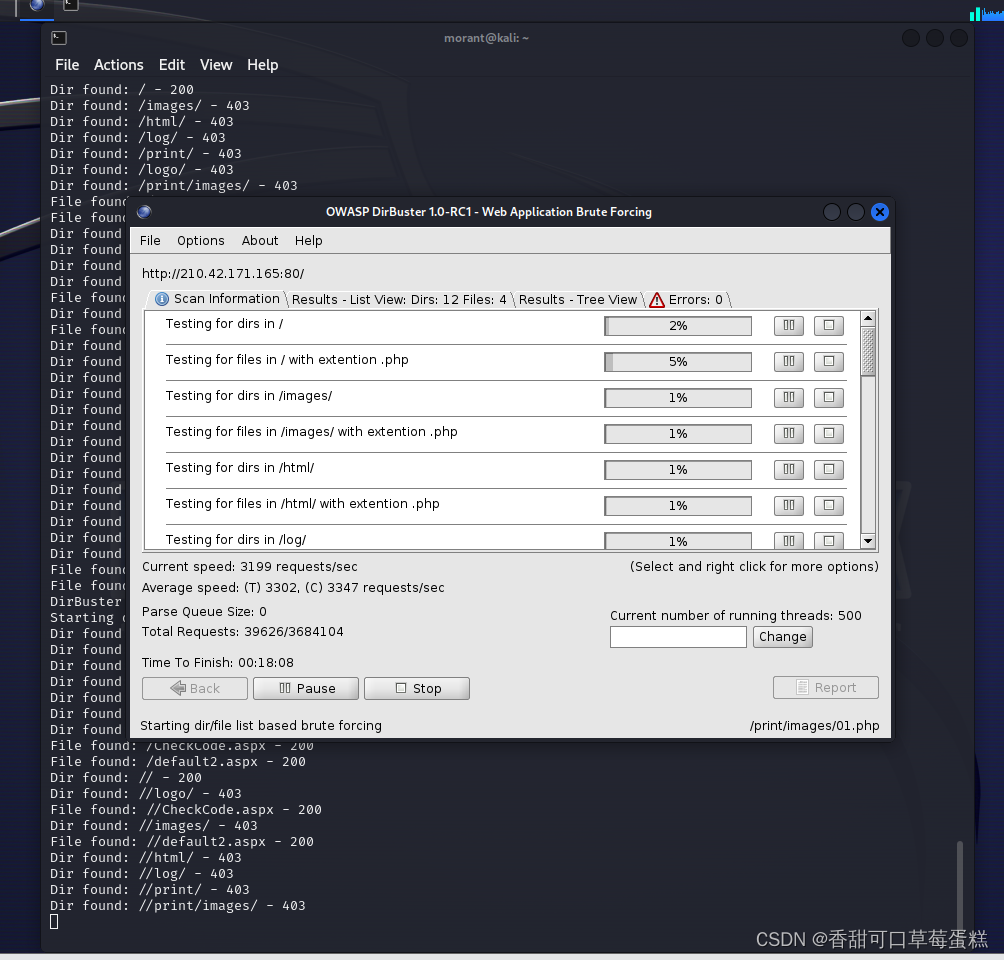Pause the "Testing for dirs in /images/" scan
This screenshot has width=1004, height=960.
pyautogui.click(x=788, y=397)
